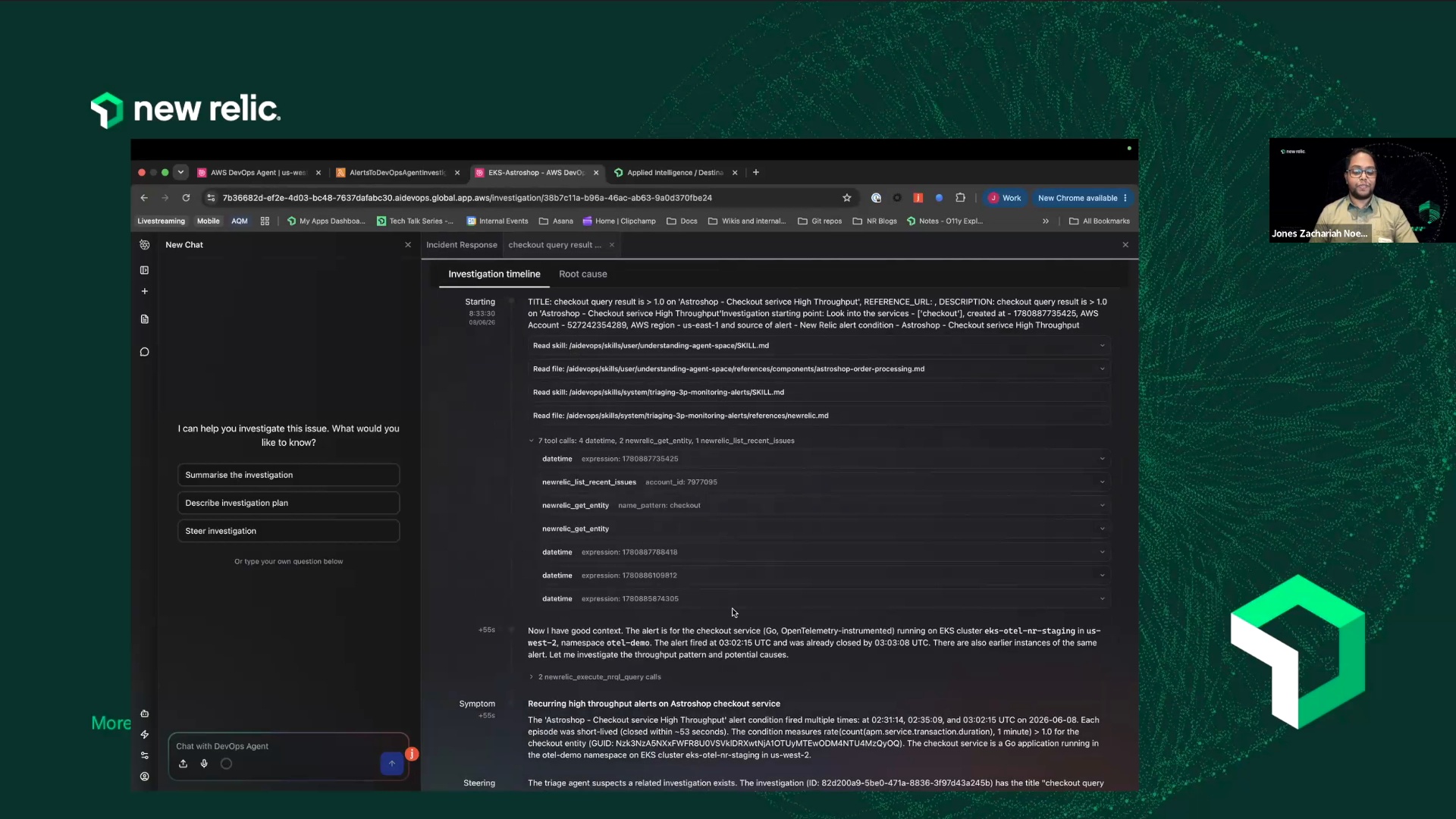
Task: Open the user profile icon in the left sidebar
Action: tap(144, 777)
